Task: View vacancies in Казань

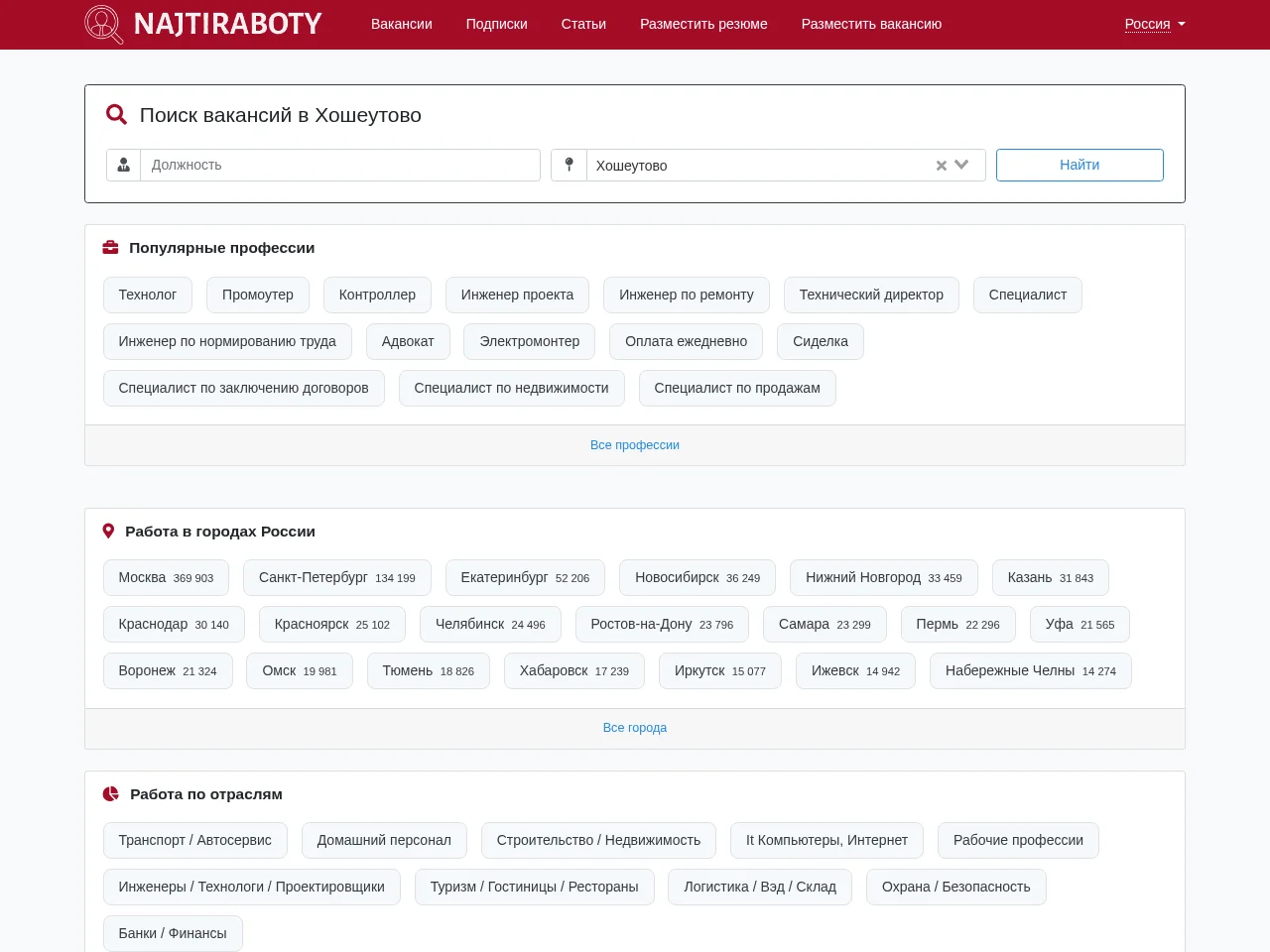Action: pos(1051,578)
